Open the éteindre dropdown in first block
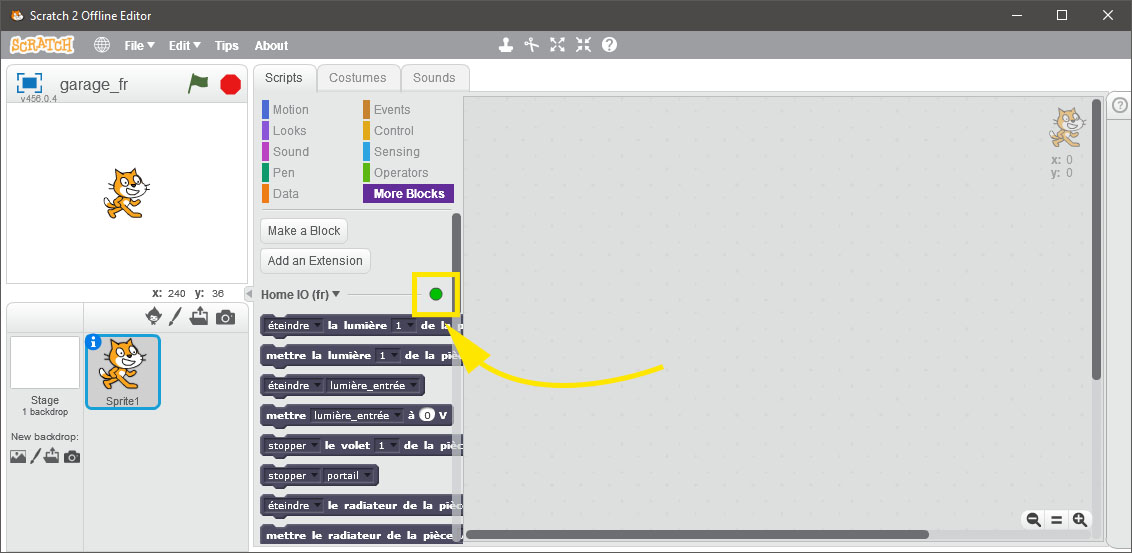 point(293,326)
